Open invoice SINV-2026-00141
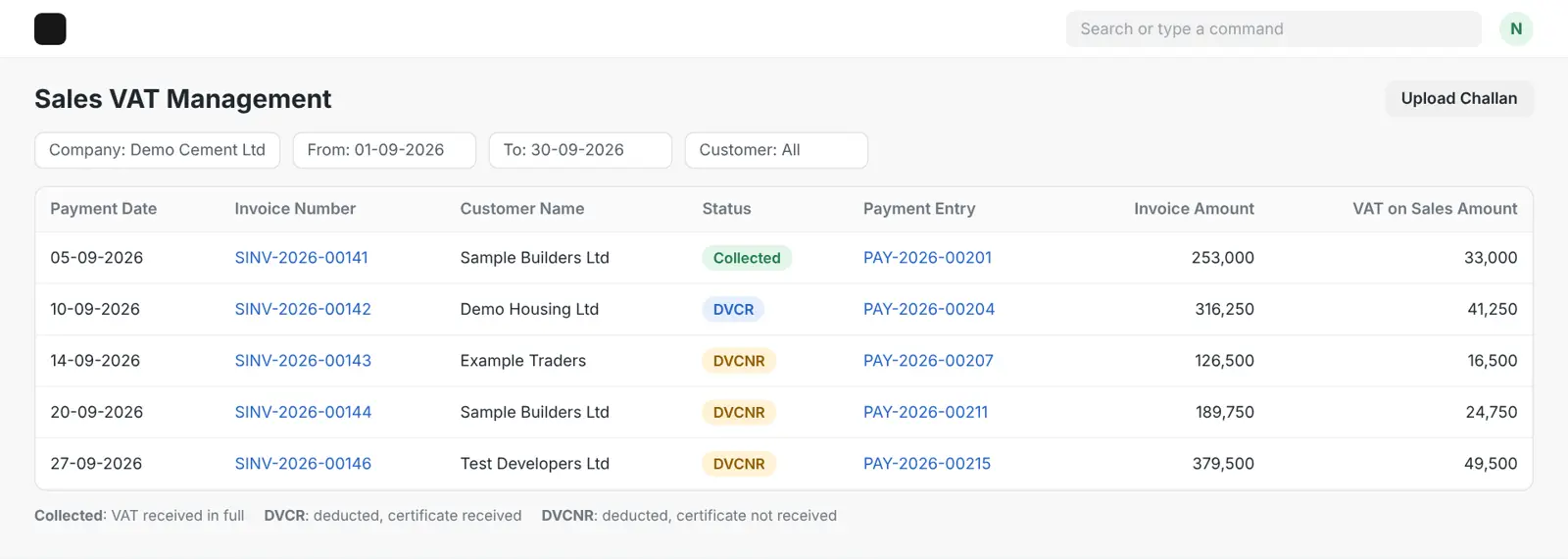 tap(302, 258)
